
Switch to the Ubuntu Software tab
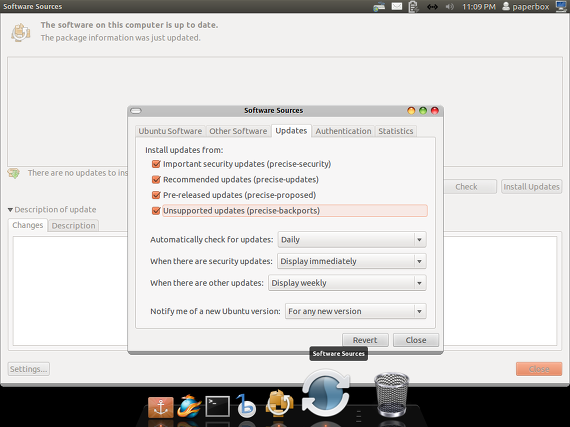point(170,131)
